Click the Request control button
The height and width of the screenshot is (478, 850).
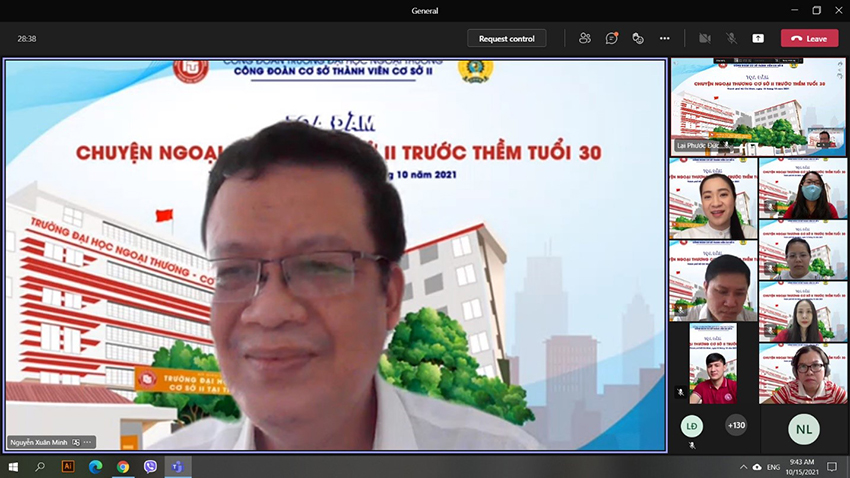point(506,38)
